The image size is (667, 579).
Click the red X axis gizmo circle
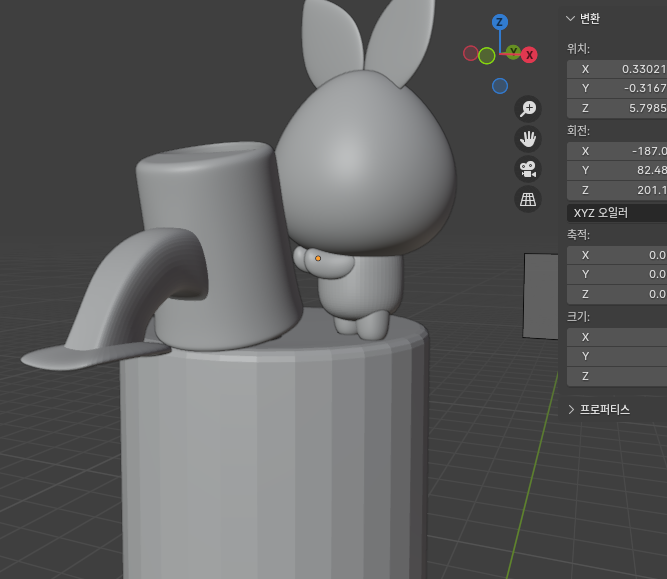(529, 55)
